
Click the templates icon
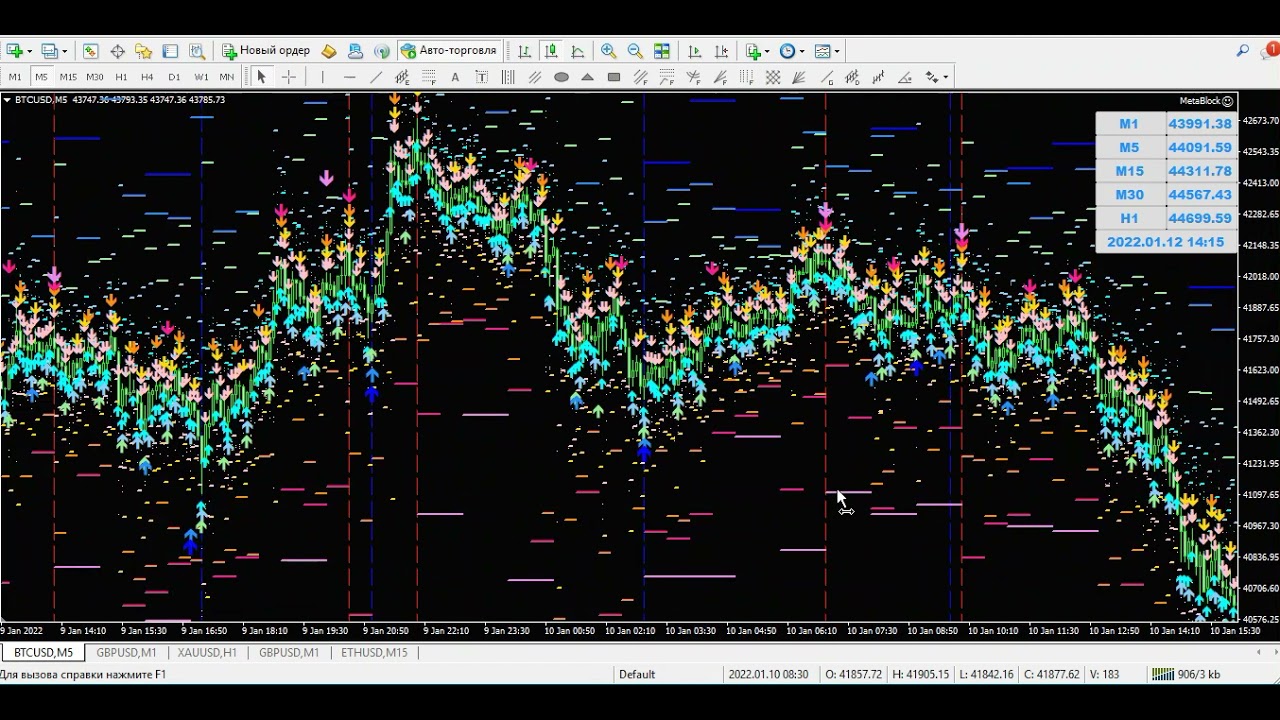[x=822, y=51]
